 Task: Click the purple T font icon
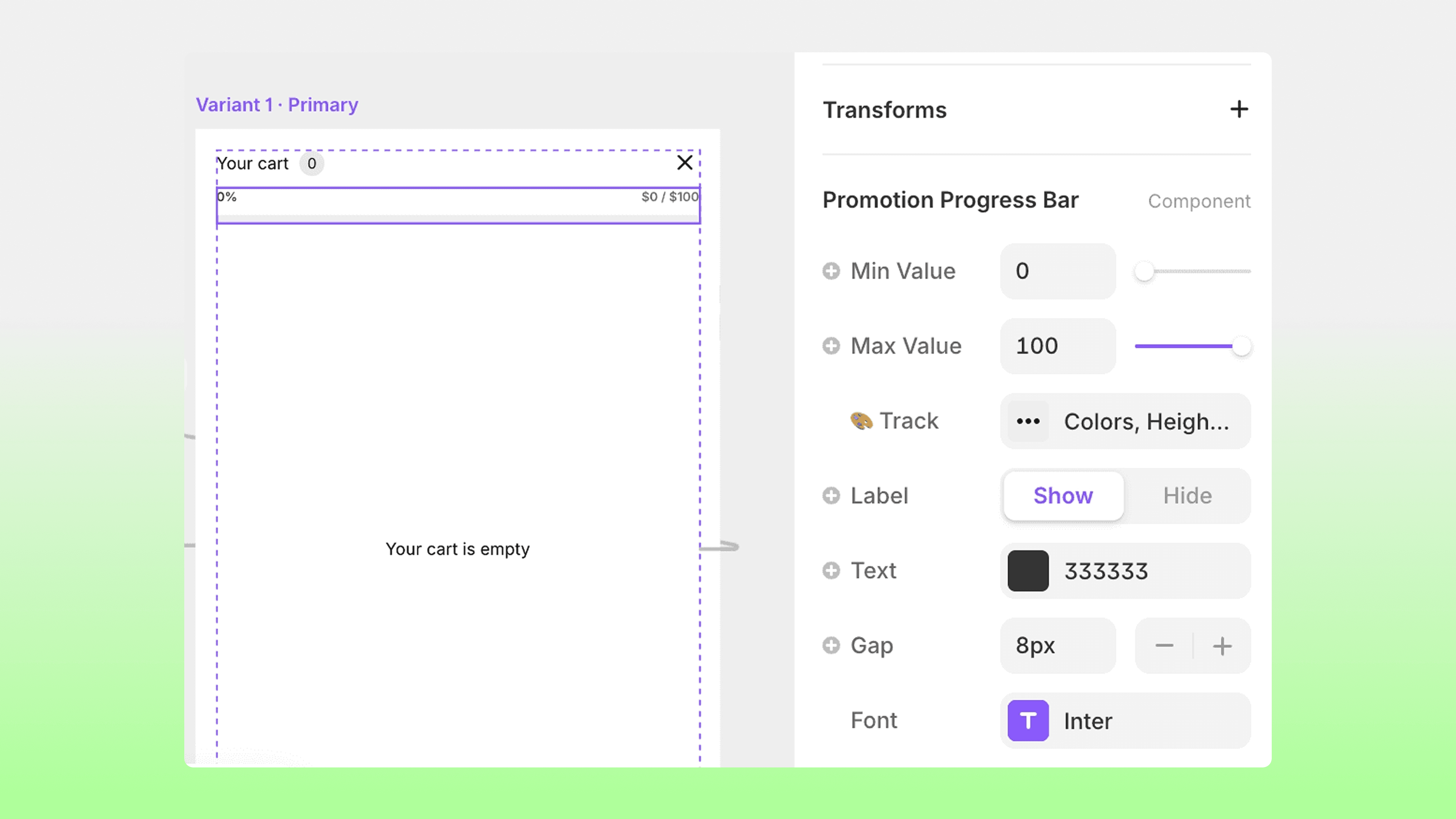[1028, 721]
